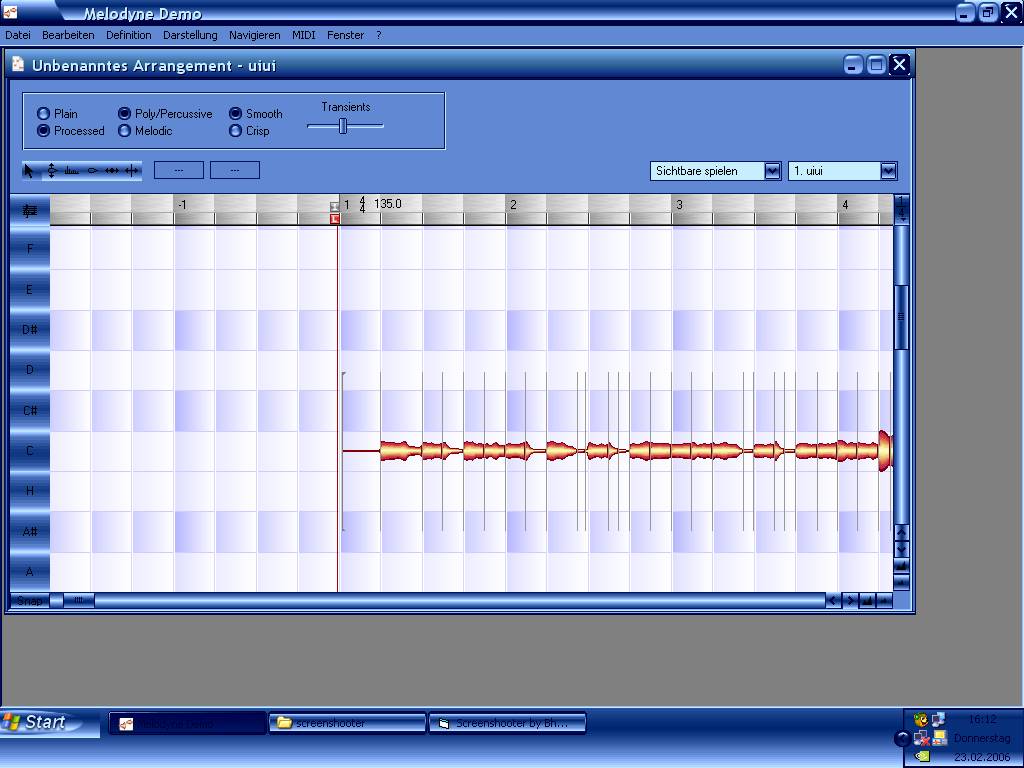This screenshot has height=768, width=1024.
Task: Click the first '---' value field
Action: pos(179,170)
